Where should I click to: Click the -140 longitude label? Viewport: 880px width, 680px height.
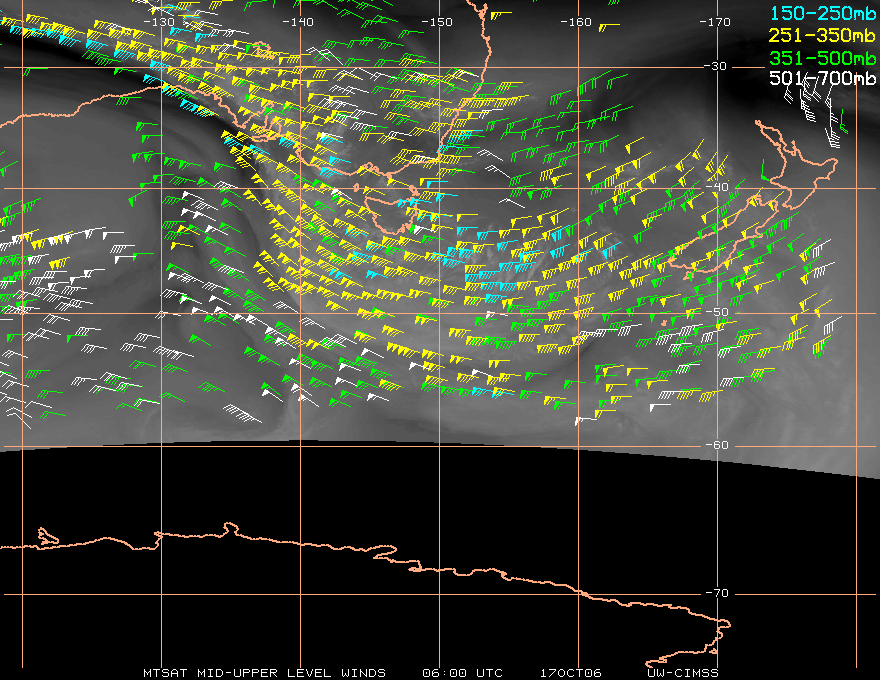(x=298, y=22)
